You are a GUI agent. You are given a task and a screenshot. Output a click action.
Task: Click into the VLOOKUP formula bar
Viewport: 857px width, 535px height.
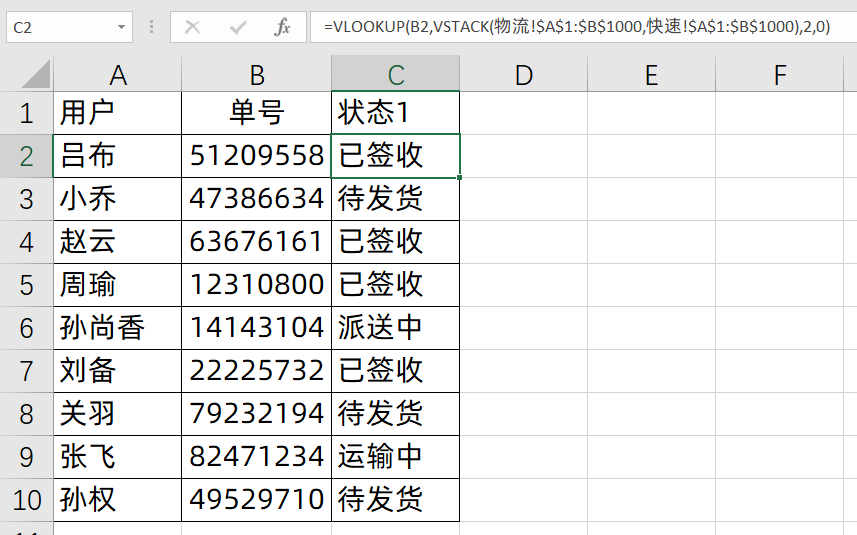(583, 27)
